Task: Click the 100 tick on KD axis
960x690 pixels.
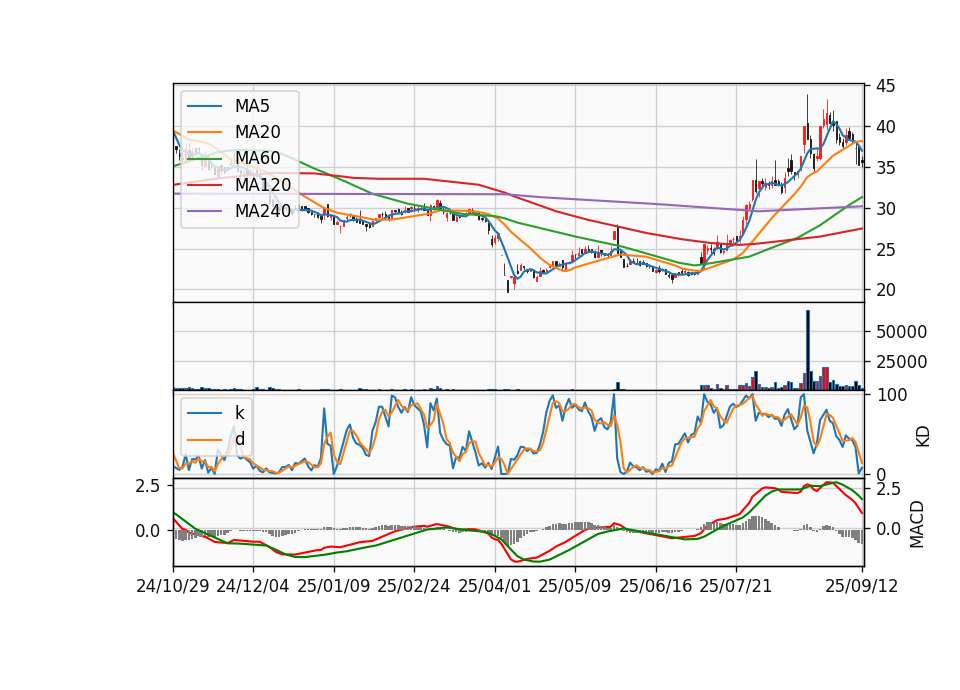Action: click(891, 395)
